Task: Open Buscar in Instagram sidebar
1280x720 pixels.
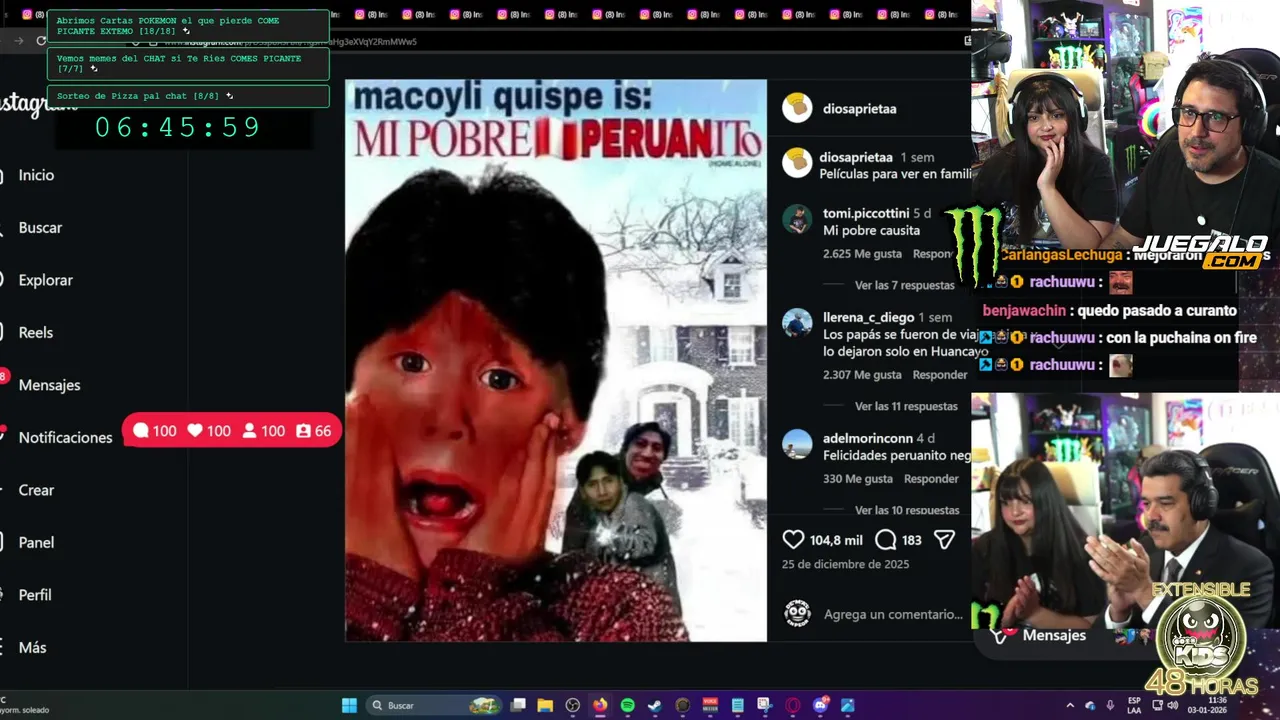Action: (x=40, y=227)
